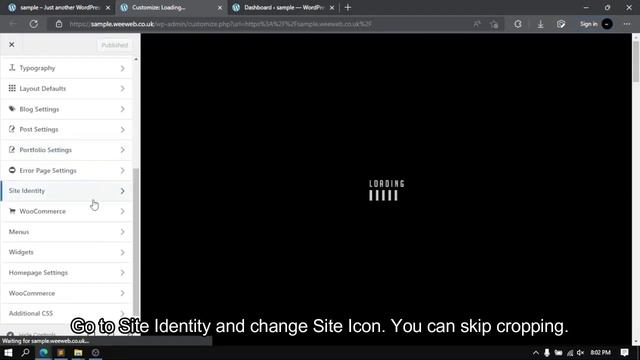Screen dimensions: 640x360
Task: Click the Published button
Action: pyautogui.click(x=115, y=45)
